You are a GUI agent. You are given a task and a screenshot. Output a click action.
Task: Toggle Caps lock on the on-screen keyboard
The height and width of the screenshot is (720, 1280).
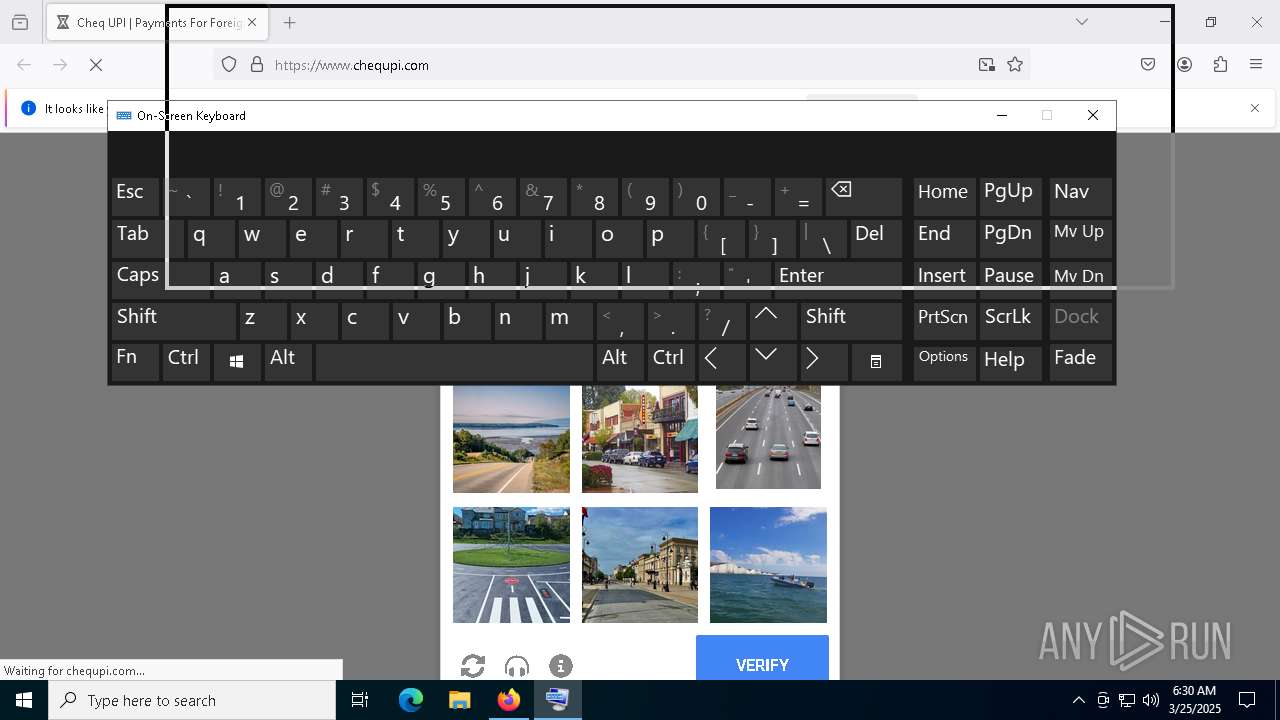coord(160,279)
